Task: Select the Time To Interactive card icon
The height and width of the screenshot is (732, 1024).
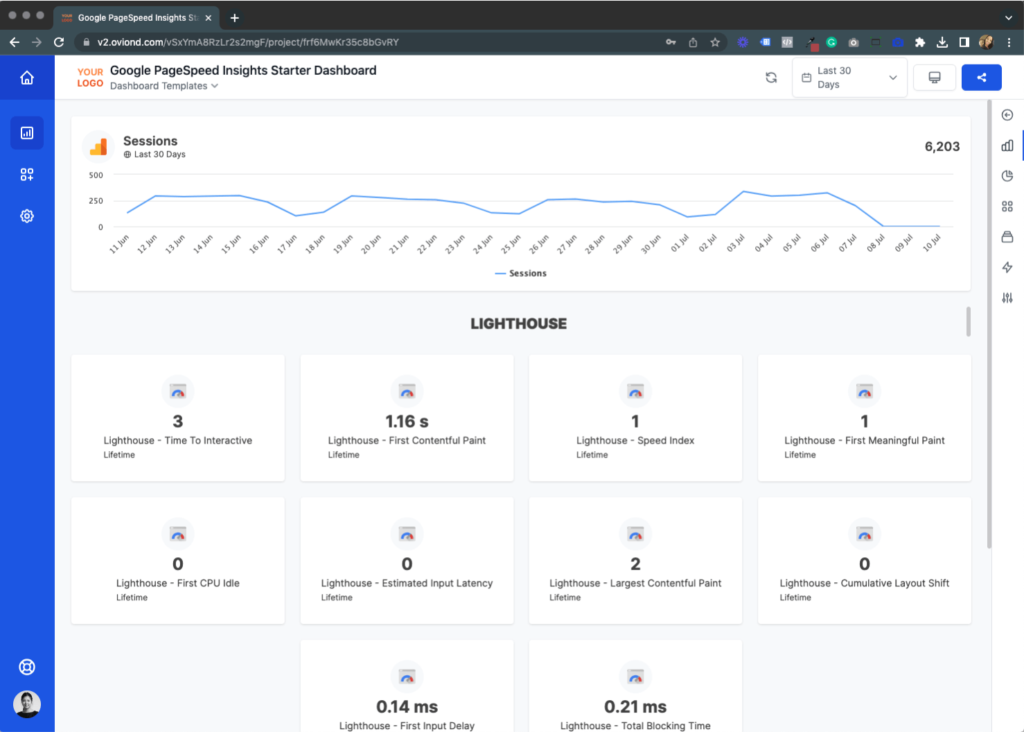Action: 178,391
